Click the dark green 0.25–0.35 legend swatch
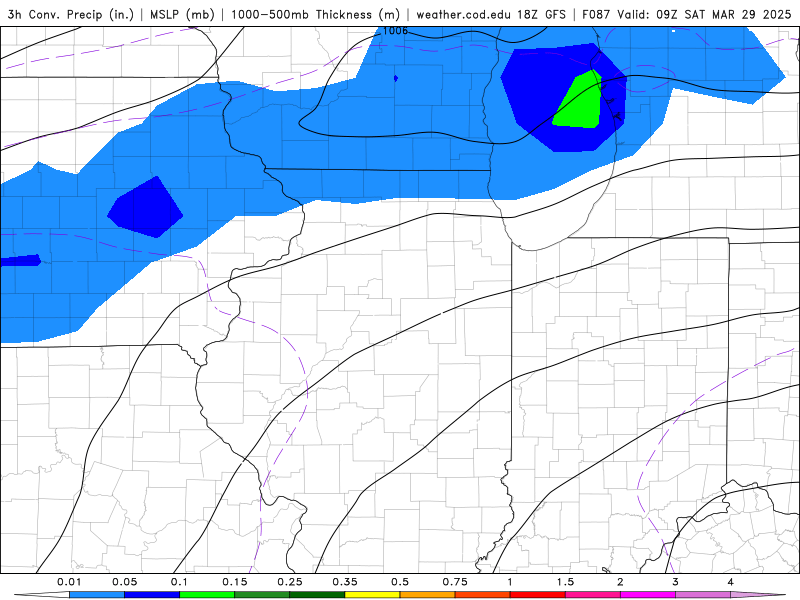 pos(317,595)
